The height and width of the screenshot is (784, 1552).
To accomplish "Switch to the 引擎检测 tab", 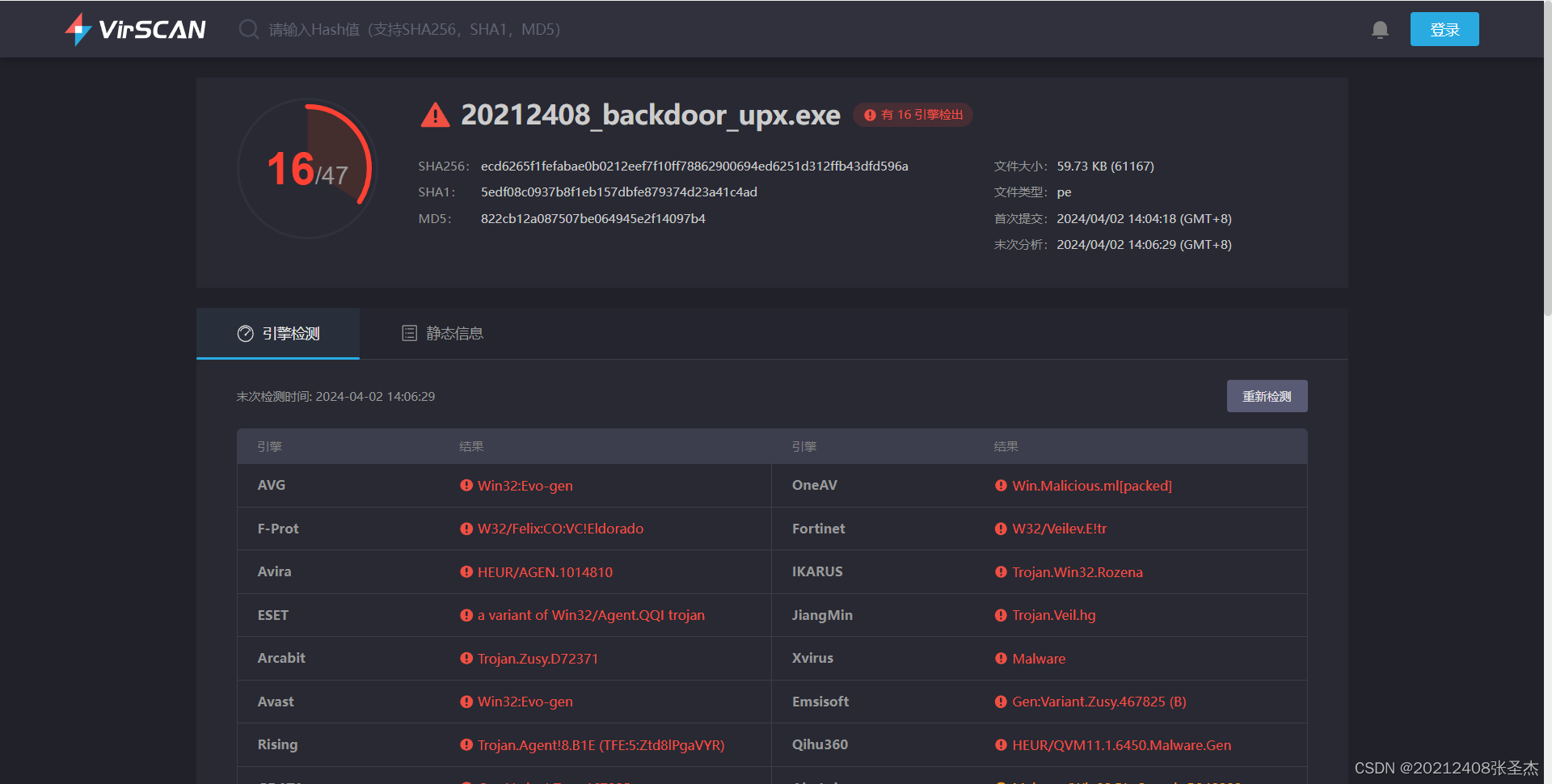I will pyautogui.click(x=278, y=333).
